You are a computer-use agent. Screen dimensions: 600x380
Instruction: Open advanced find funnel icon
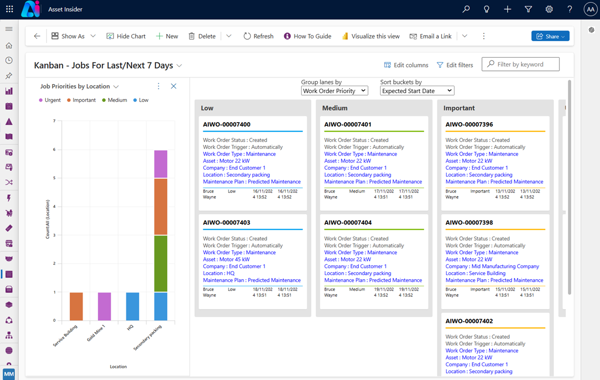click(528, 9)
